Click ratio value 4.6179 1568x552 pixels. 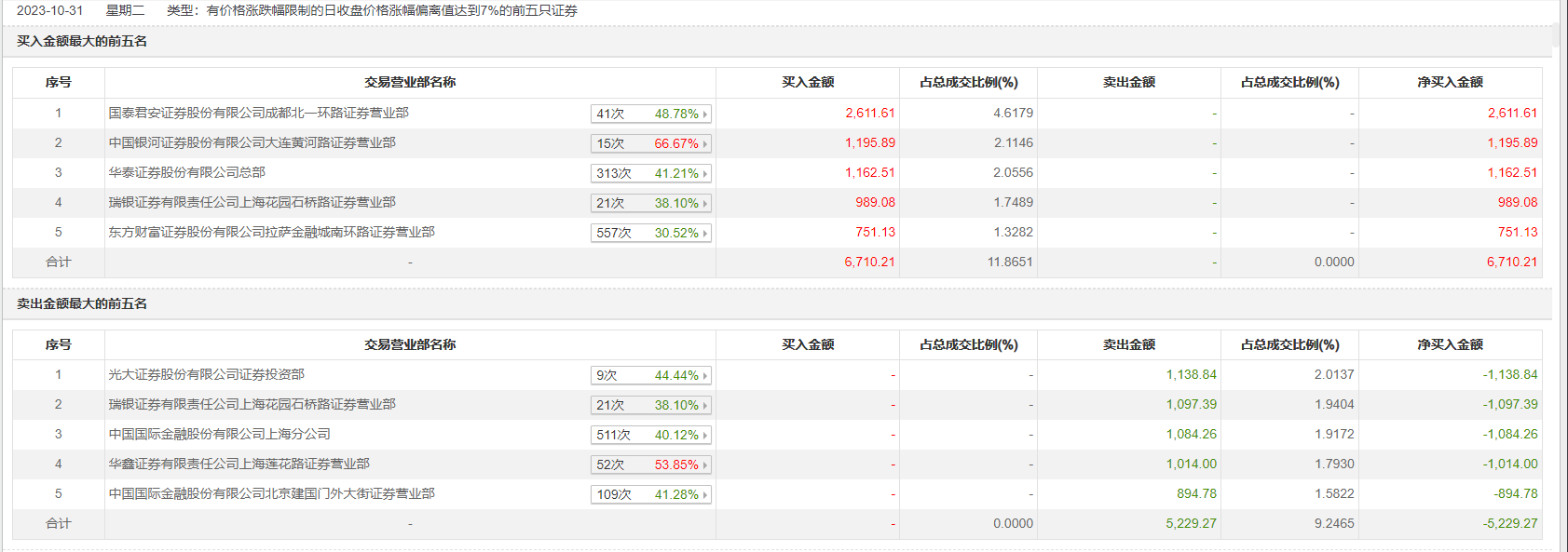point(1013,113)
